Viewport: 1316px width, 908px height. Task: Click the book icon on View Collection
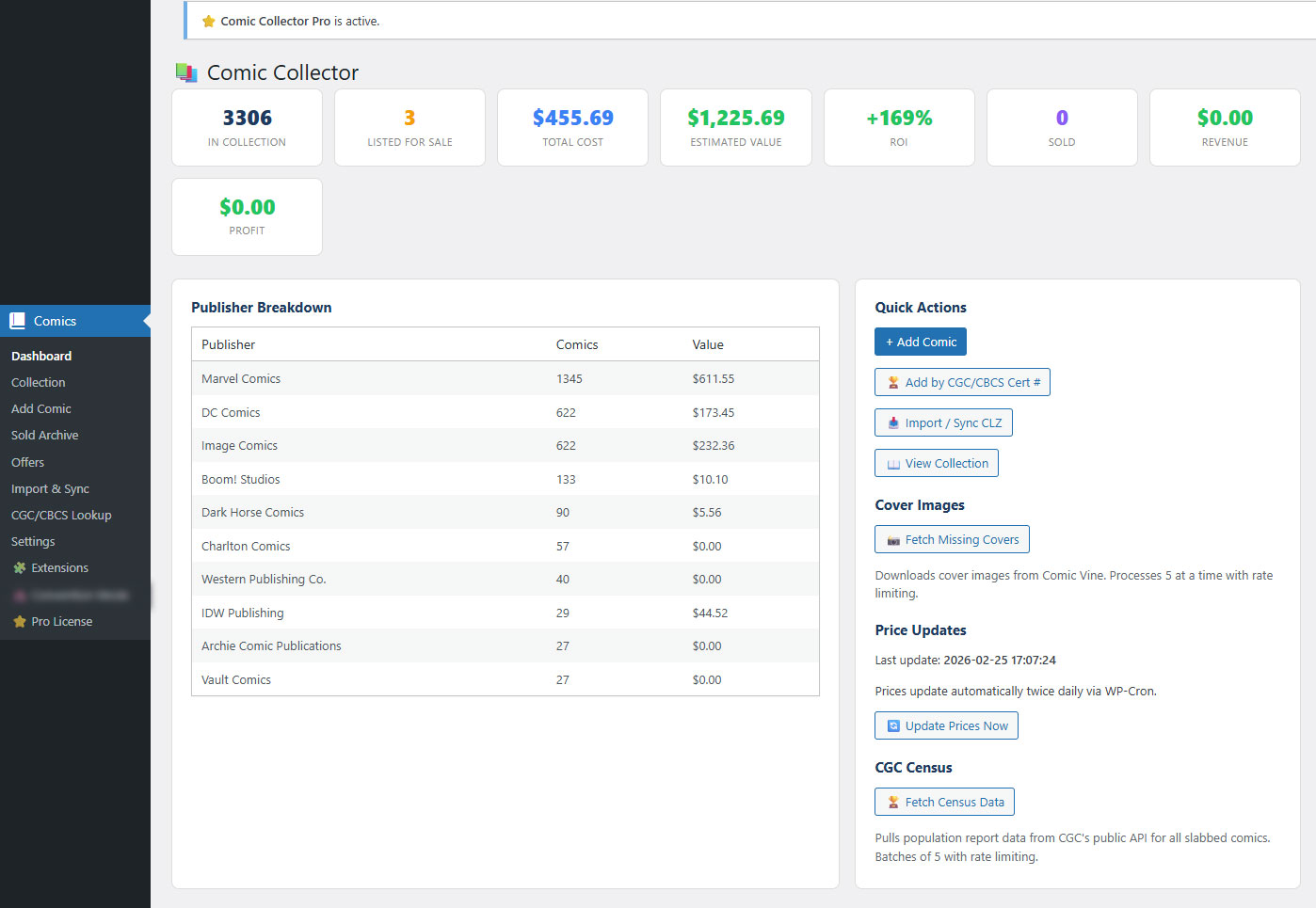click(x=893, y=464)
